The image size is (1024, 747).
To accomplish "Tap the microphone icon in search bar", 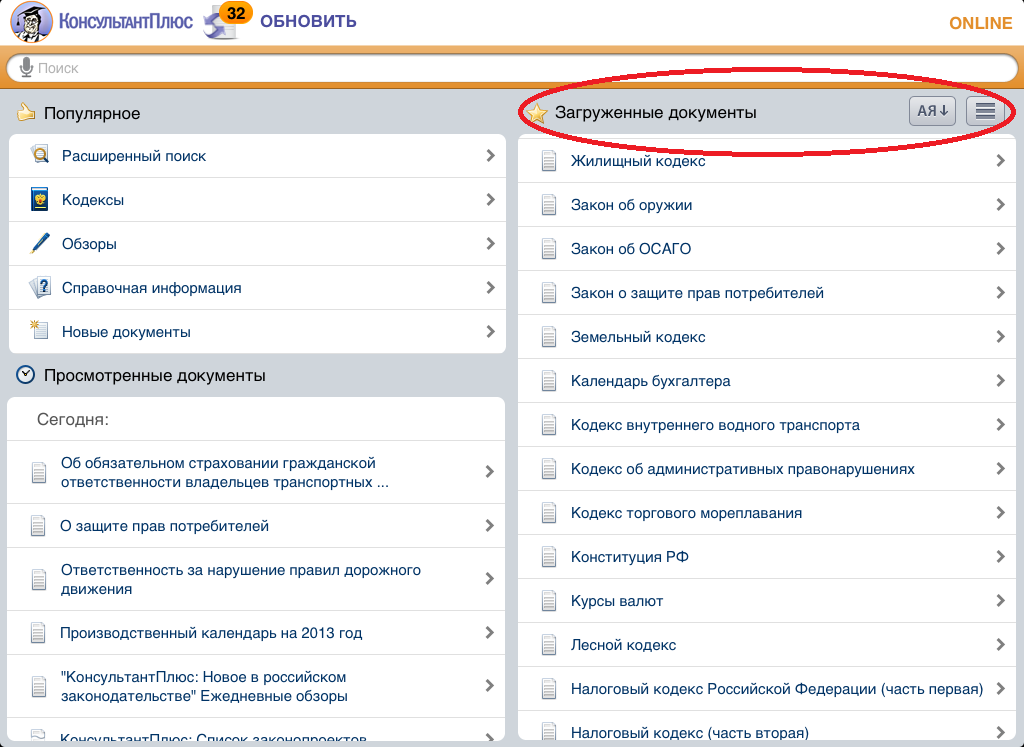I will coord(26,68).
